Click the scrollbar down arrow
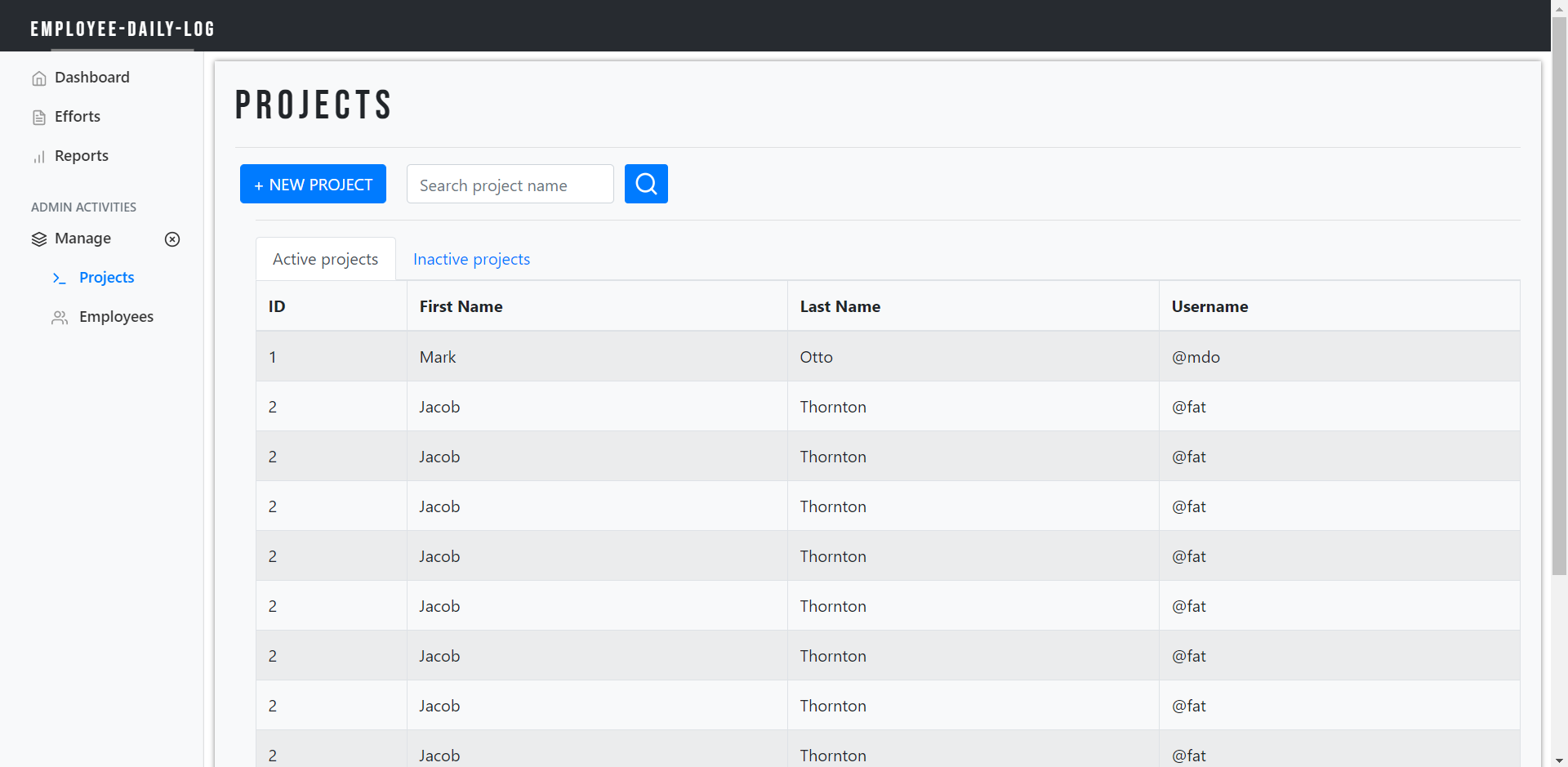 [x=1559, y=759]
